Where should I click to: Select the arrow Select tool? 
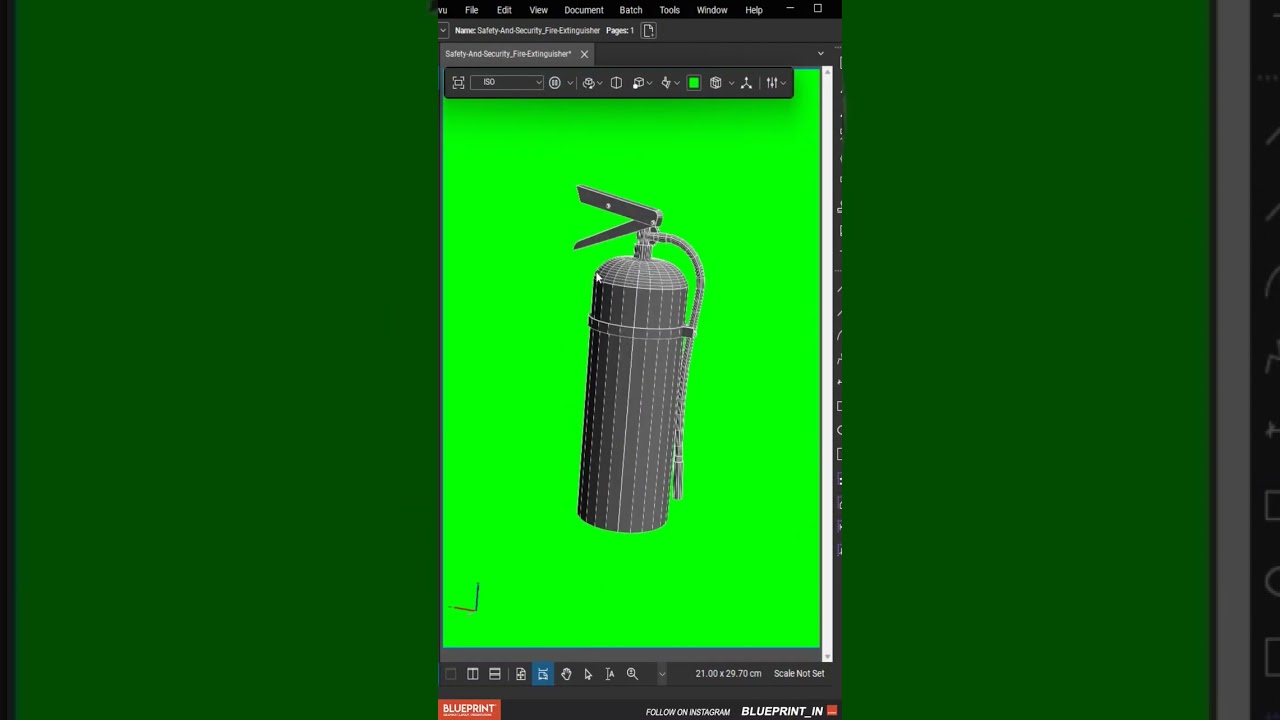pos(588,674)
